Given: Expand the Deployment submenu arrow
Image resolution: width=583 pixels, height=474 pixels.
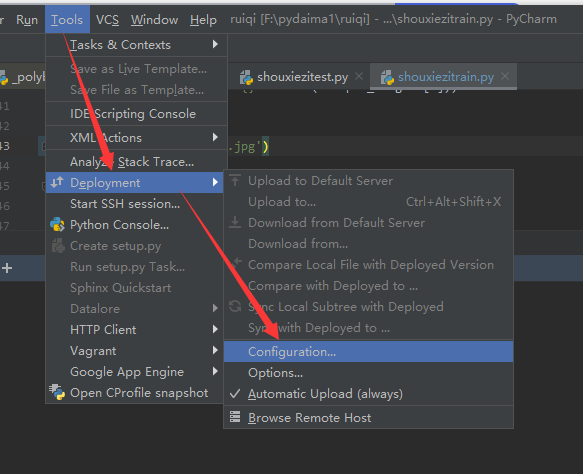Looking at the screenshot, I should (x=215, y=183).
